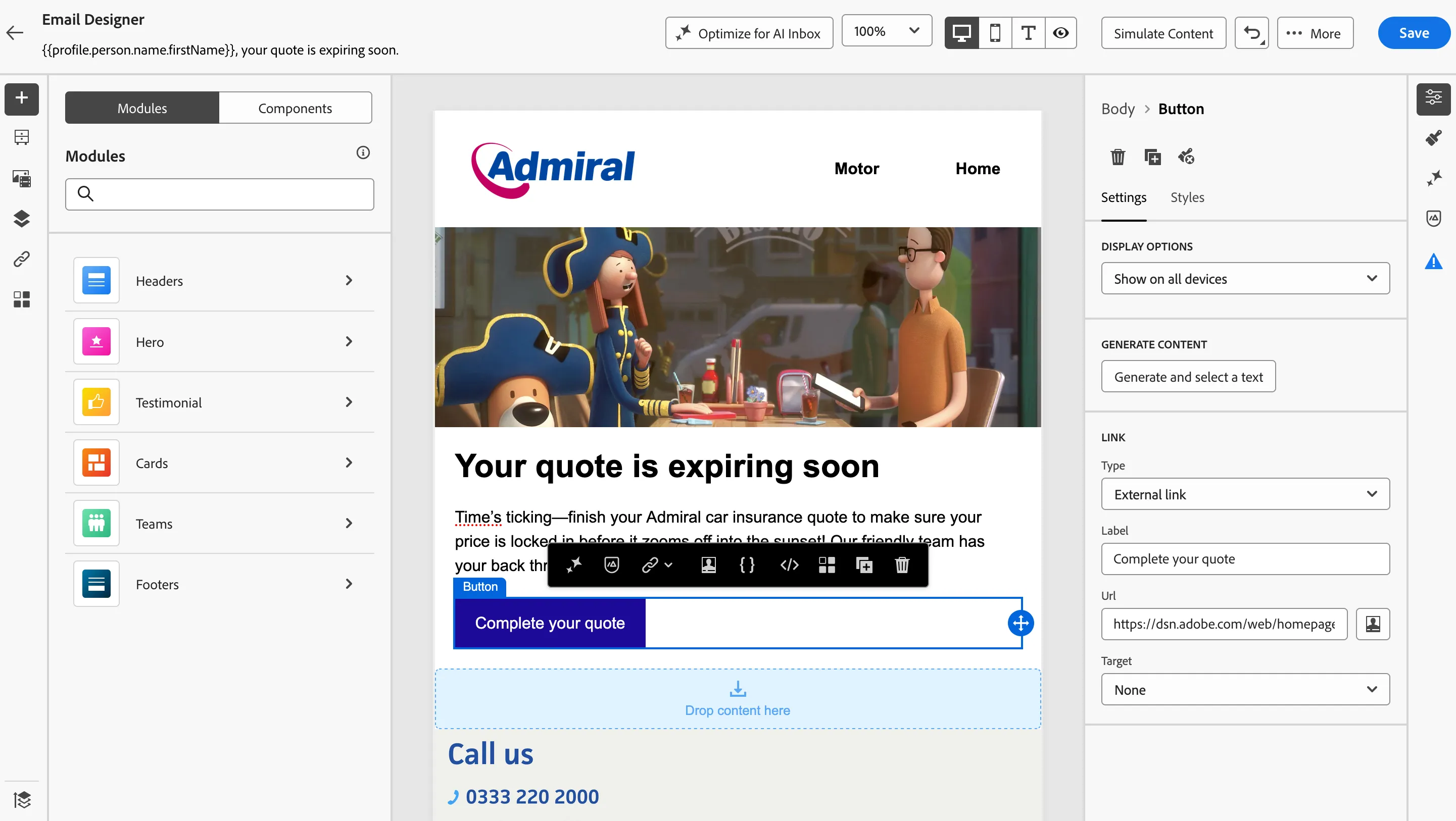Open the settings sliders icon in right rail
This screenshot has height=821, width=1456.
click(x=1433, y=98)
